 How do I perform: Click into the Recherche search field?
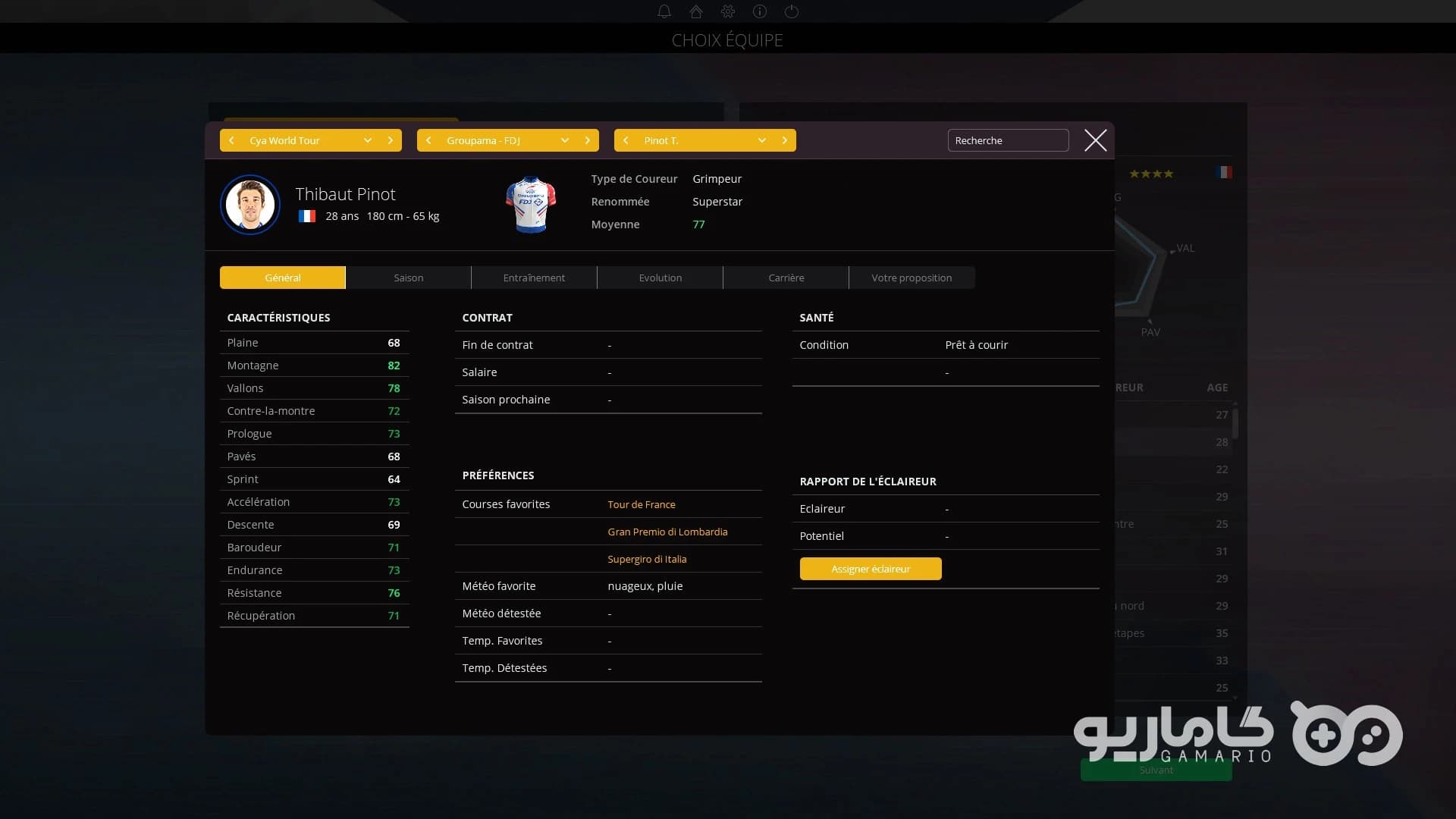(1008, 140)
